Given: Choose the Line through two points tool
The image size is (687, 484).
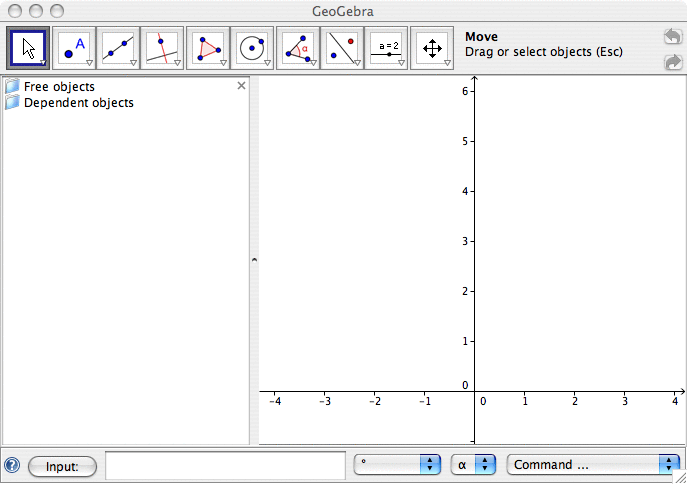Looking at the screenshot, I should tap(119, 47).
